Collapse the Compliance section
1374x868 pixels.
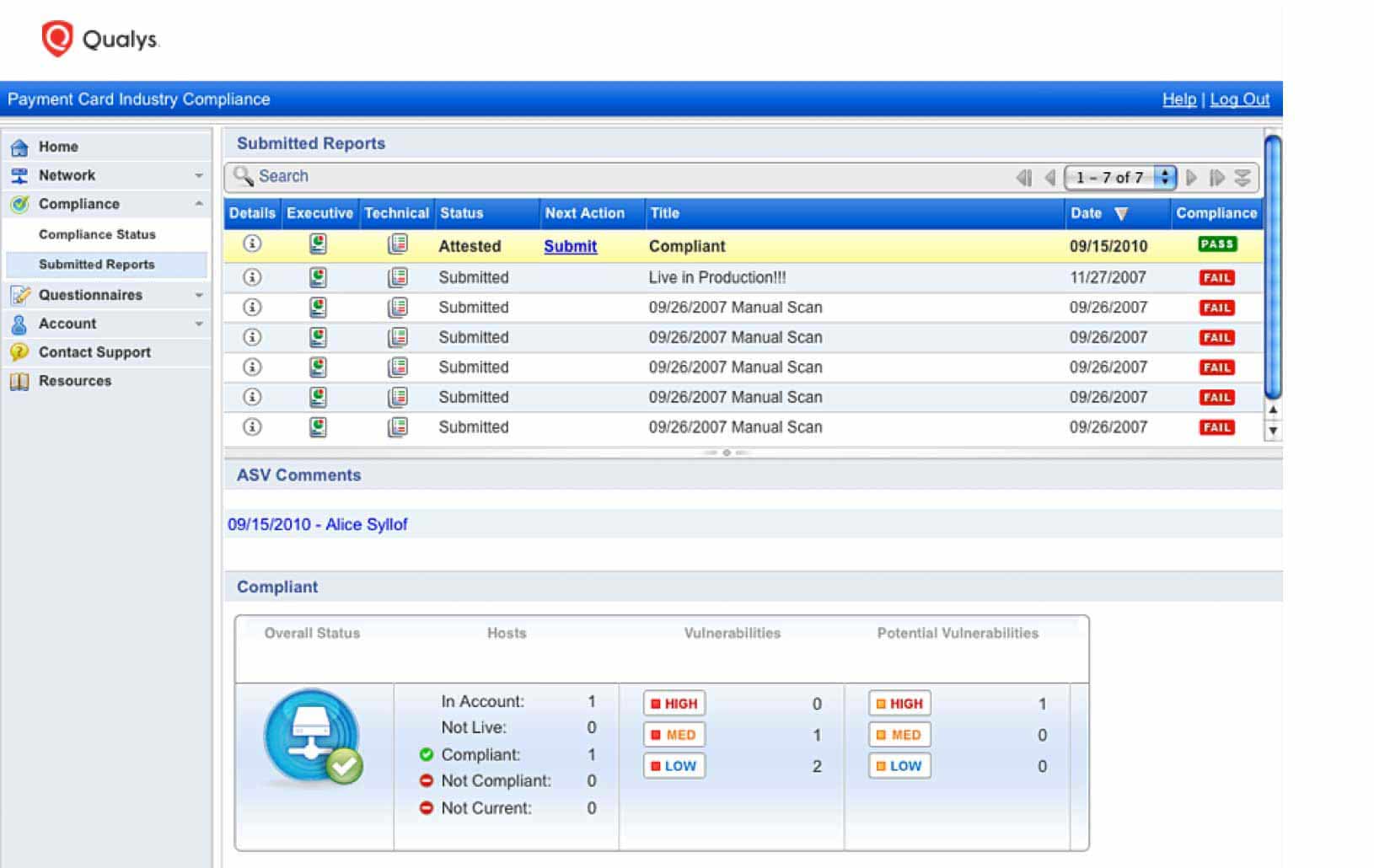pyautogui.click(x=200, y=204)
